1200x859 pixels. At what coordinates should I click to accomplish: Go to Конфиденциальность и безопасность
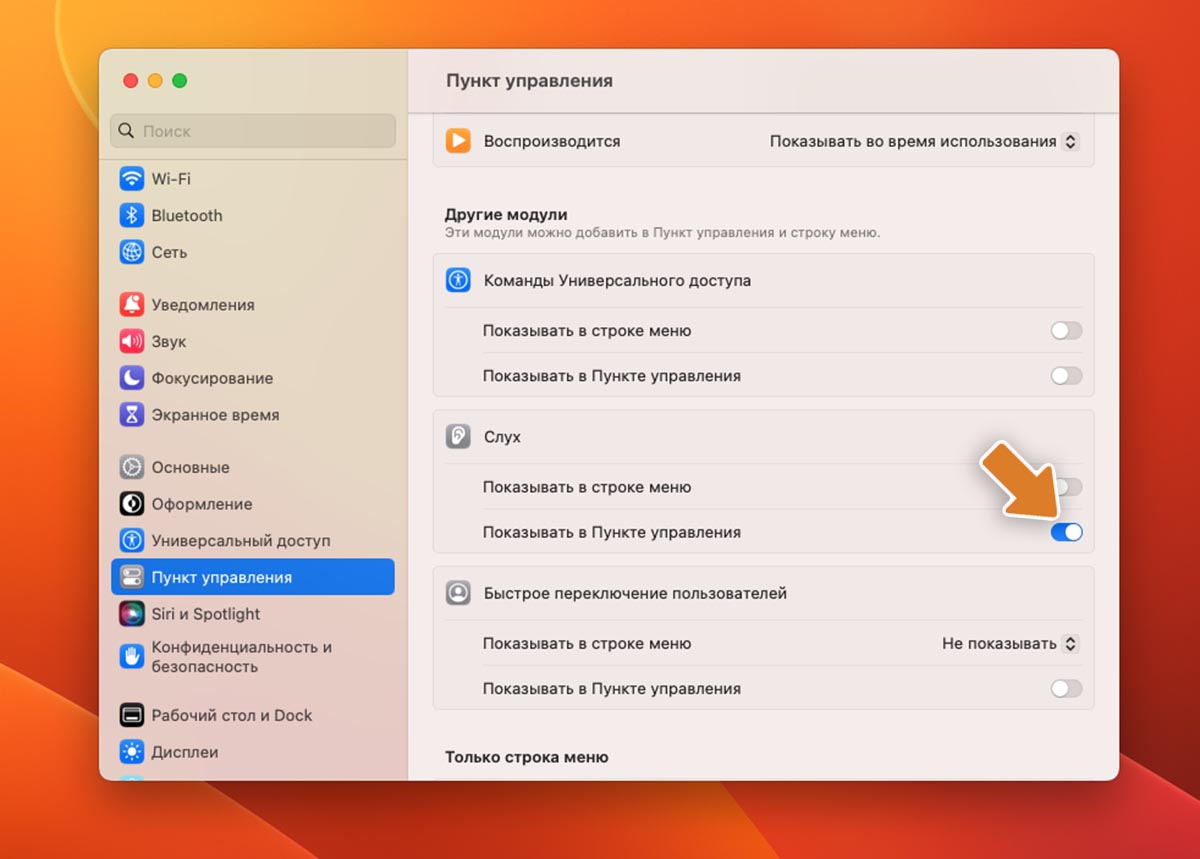(253, 657)
